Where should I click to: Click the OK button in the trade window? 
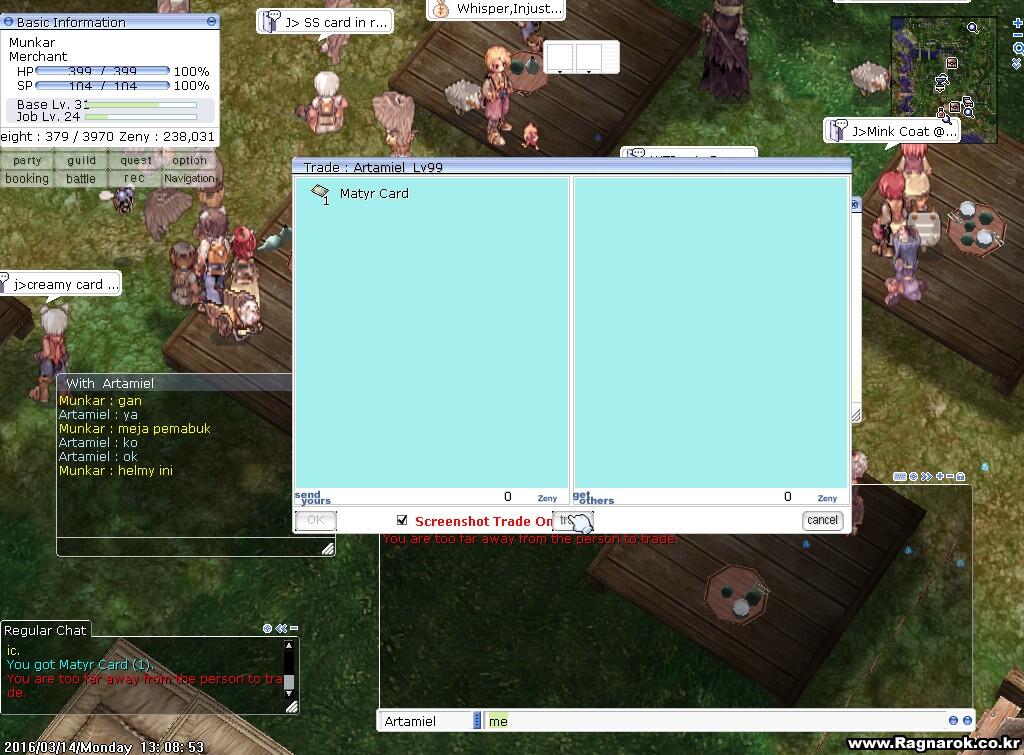[315, 520]
